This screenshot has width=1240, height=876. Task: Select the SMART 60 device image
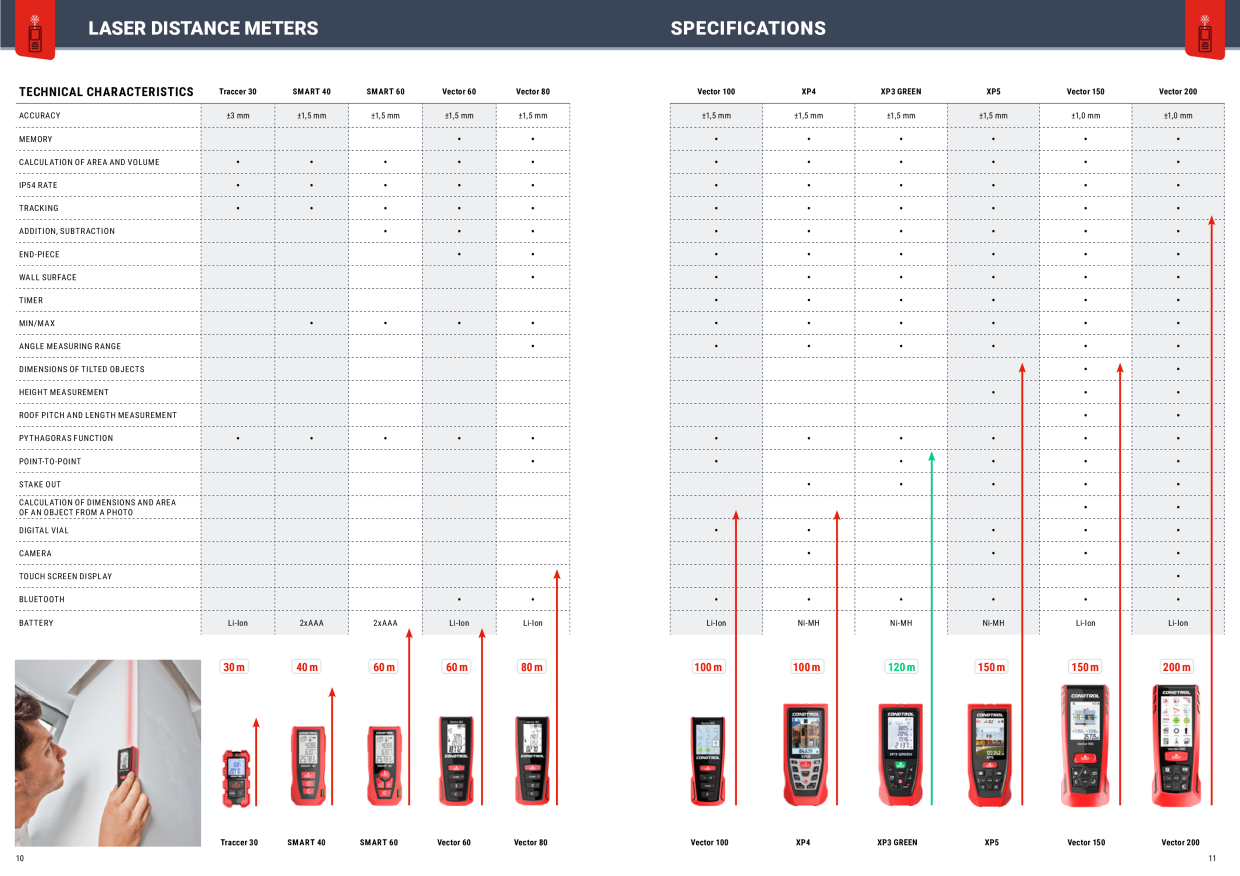click(x=384, y=766)
